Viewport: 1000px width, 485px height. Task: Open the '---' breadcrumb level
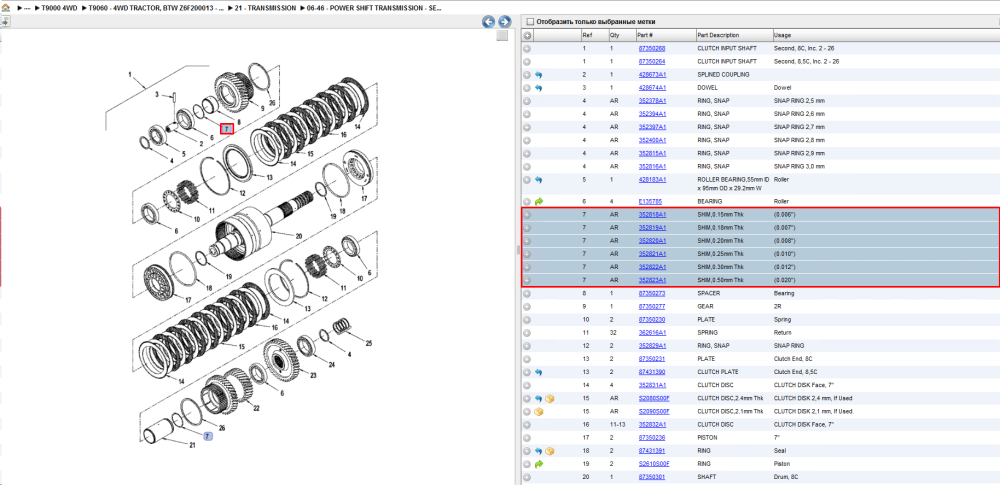click(27, 9)
